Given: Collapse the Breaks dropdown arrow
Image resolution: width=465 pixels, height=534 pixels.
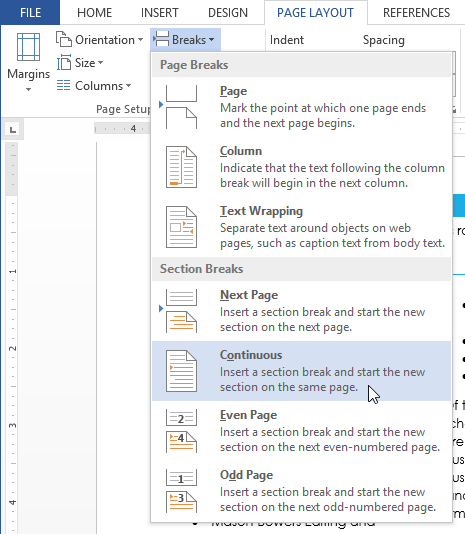Looking at the screenshot, I should 212,40.
